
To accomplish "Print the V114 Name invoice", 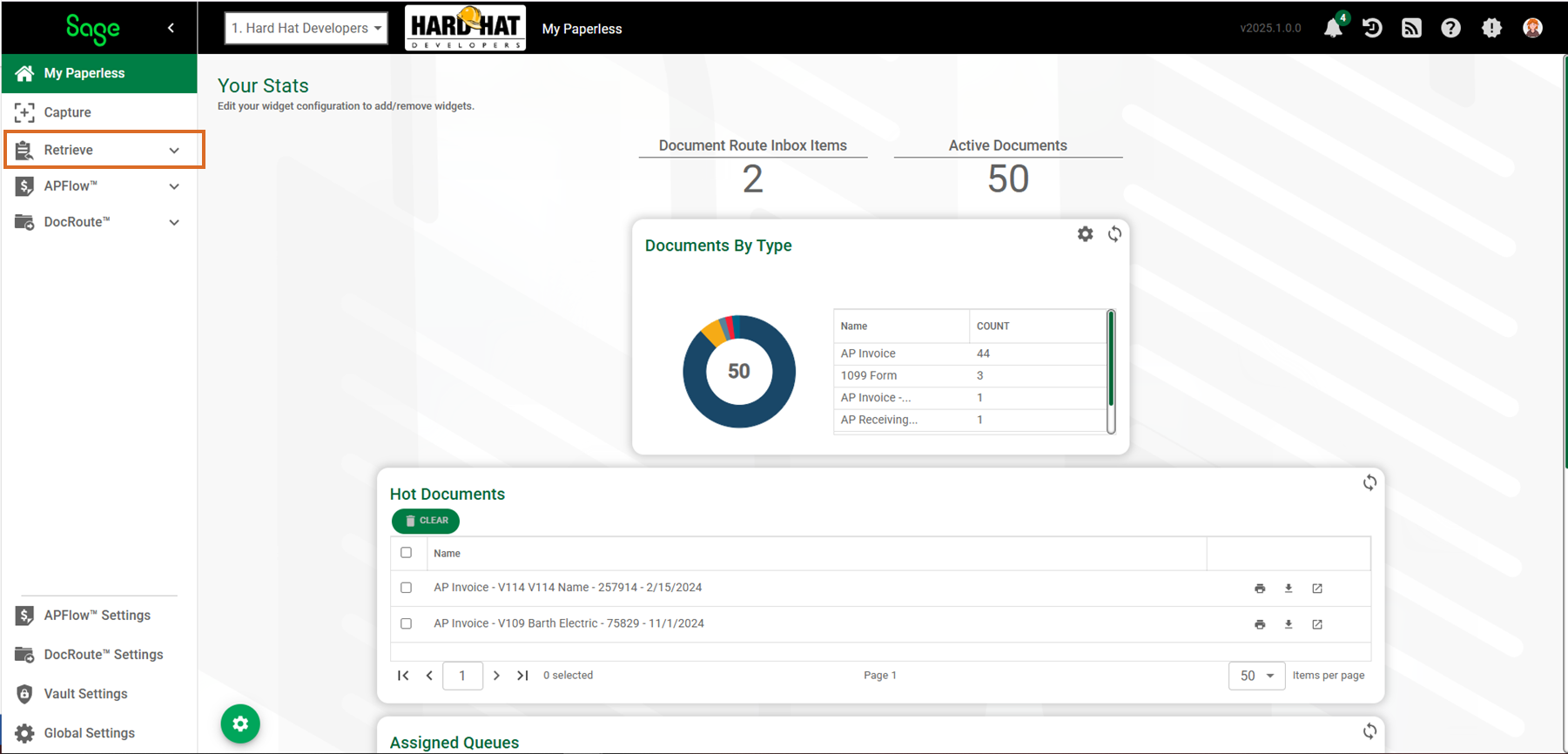I will point(1260,589).
